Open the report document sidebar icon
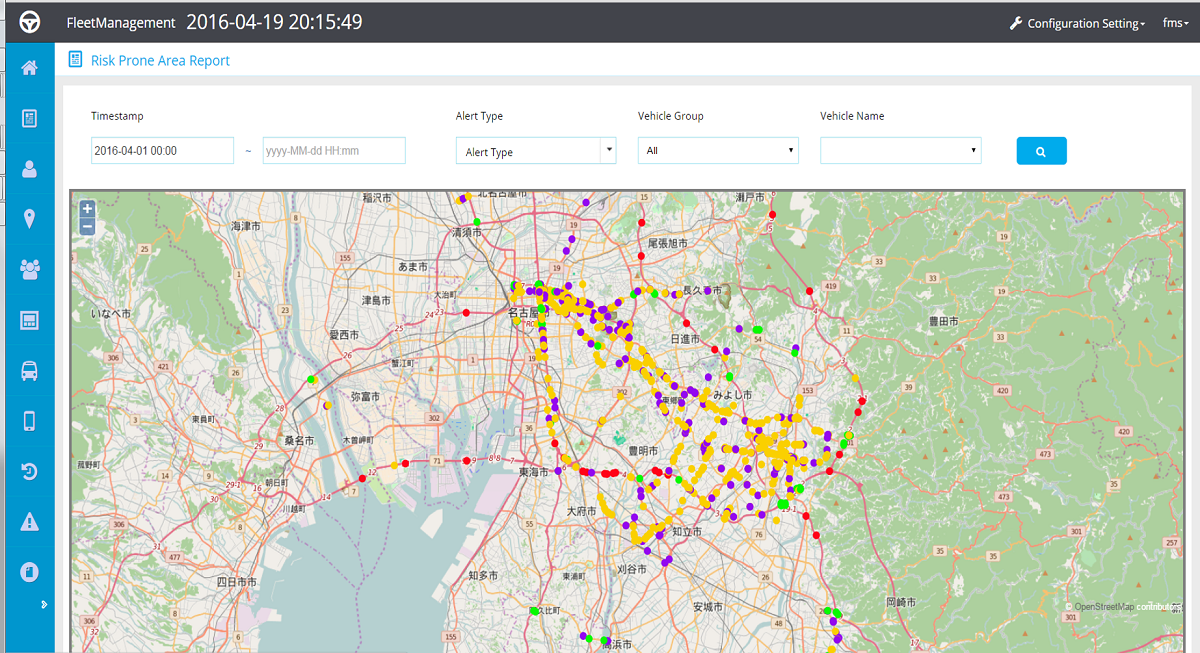1200x653 pixels. click(29, 118)
